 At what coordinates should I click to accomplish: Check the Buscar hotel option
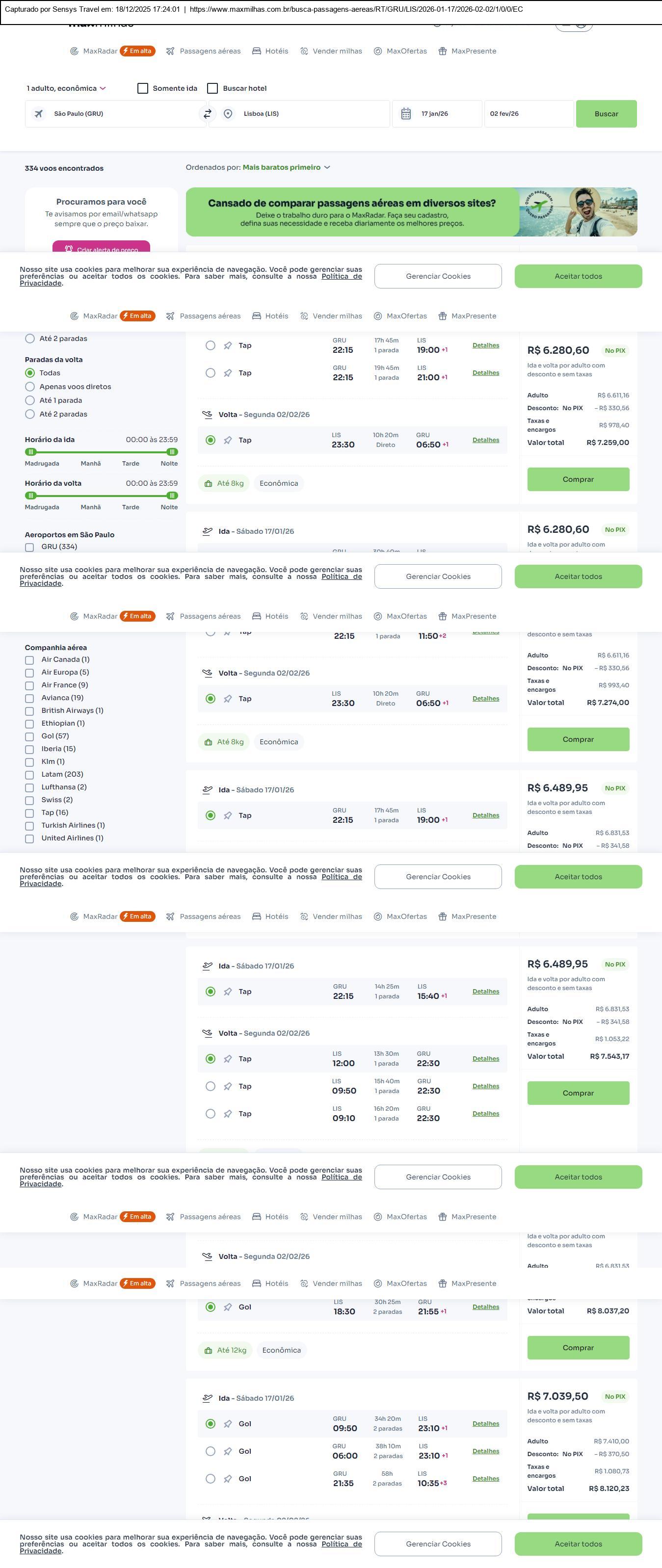point(212,88)
